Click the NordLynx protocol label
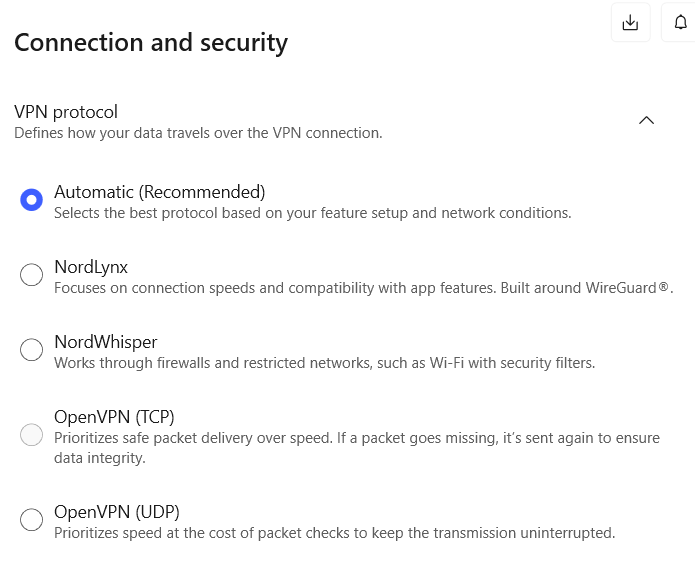Screen dimensions: 695x565 (x=91, y=267)
